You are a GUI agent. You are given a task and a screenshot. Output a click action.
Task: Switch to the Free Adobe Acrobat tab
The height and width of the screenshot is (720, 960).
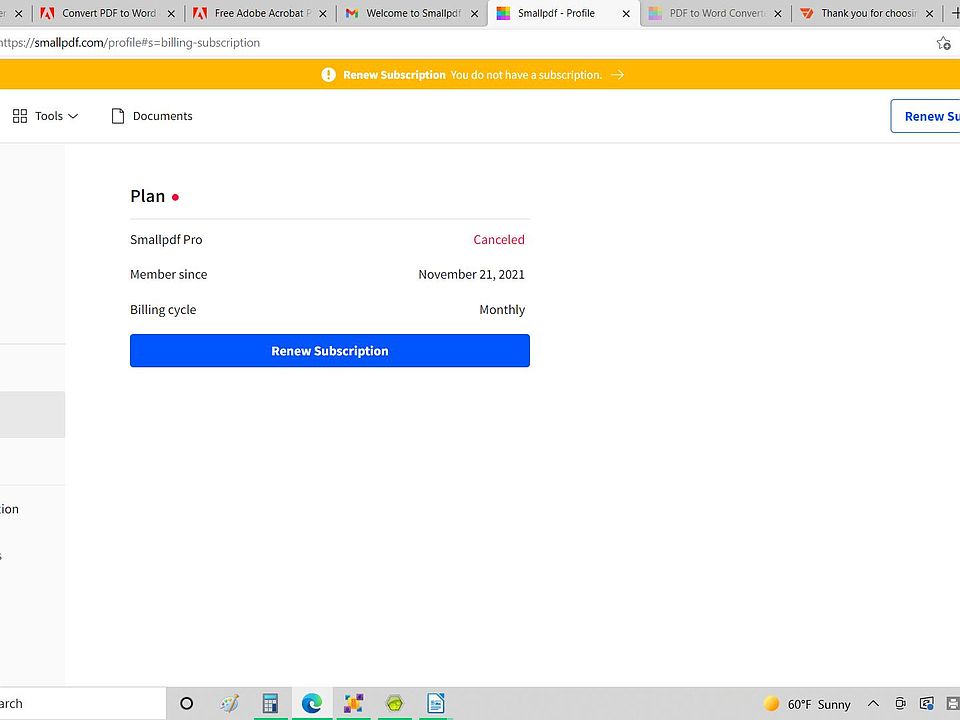pyautogui.click(x=260, y=13)
